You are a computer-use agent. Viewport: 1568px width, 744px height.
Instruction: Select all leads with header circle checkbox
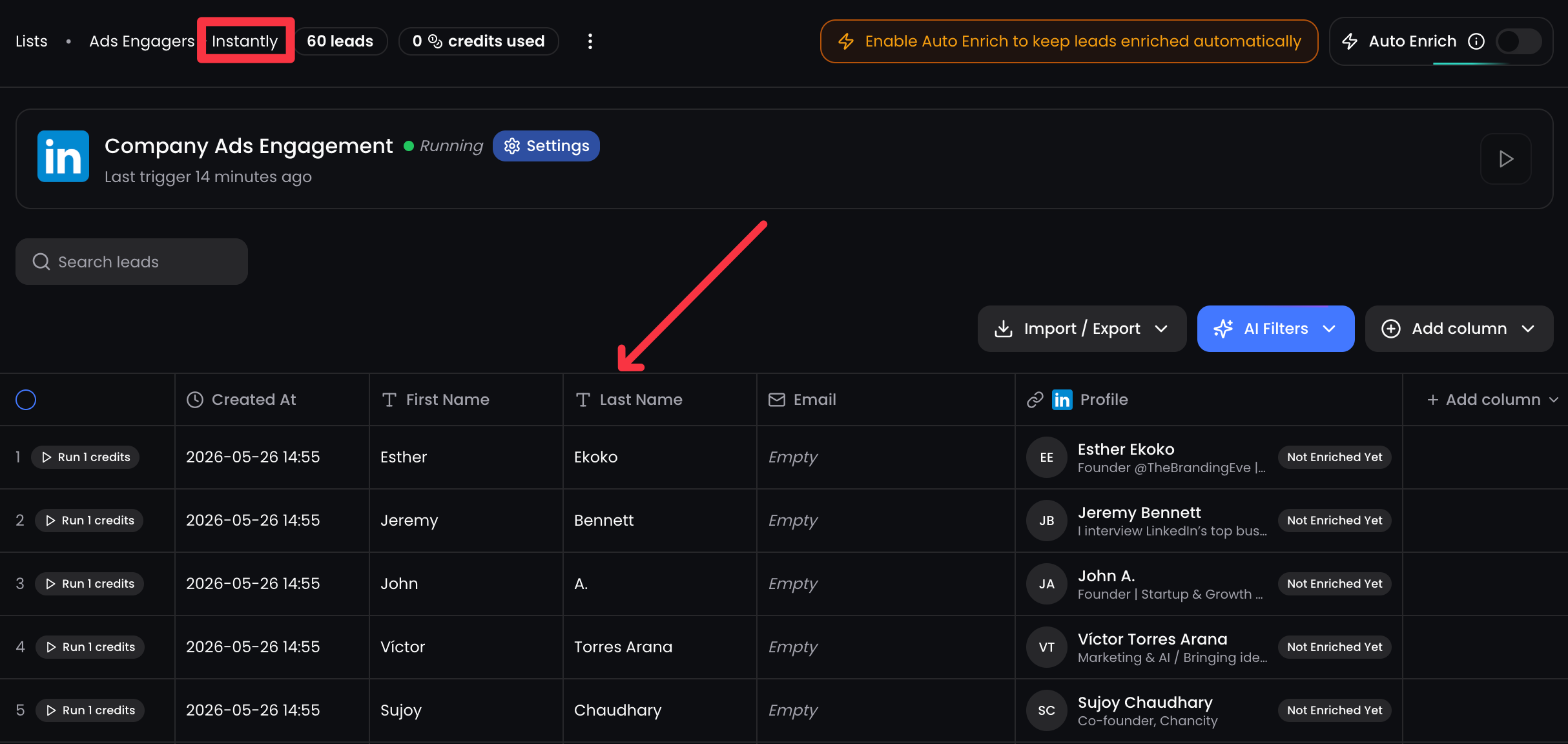(x=26, y=400)
